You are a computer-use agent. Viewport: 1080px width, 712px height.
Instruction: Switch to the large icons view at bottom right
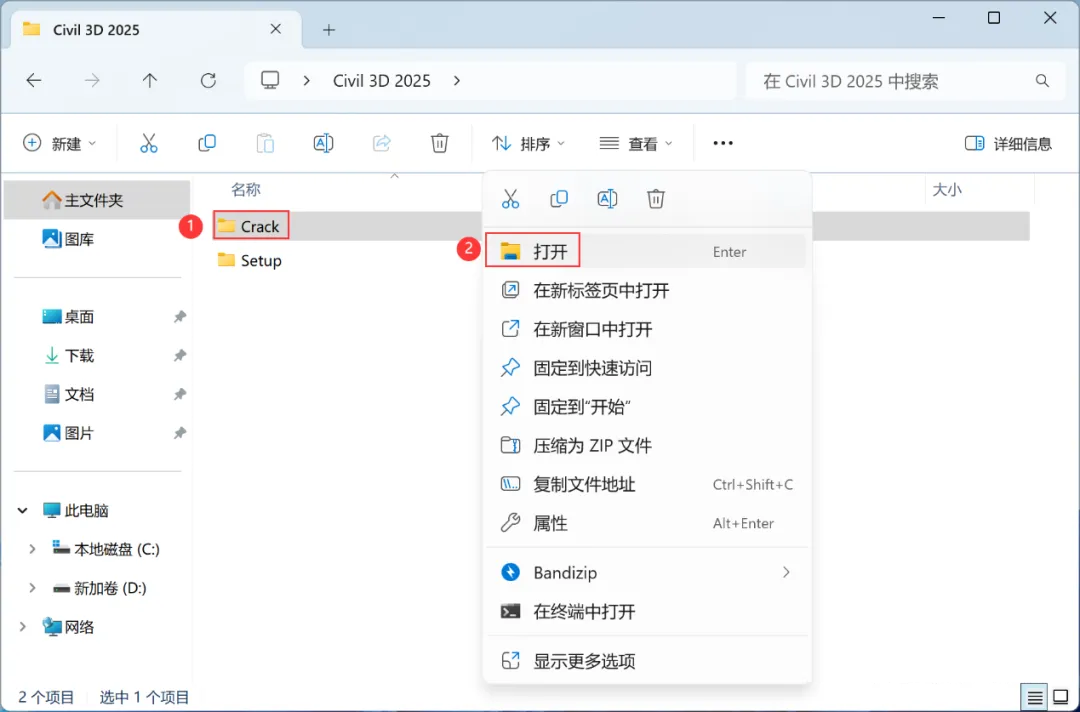click(1061, 698)
